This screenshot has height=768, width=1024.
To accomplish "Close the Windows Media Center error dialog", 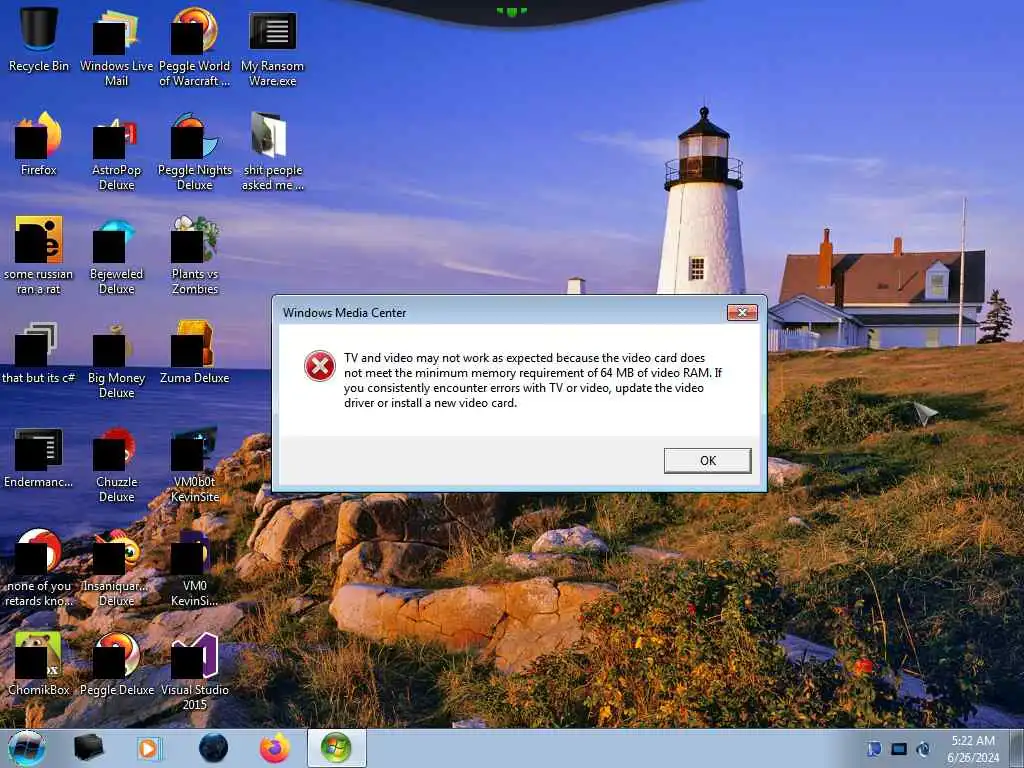I will pyautogui.click(x=743, y=312).
